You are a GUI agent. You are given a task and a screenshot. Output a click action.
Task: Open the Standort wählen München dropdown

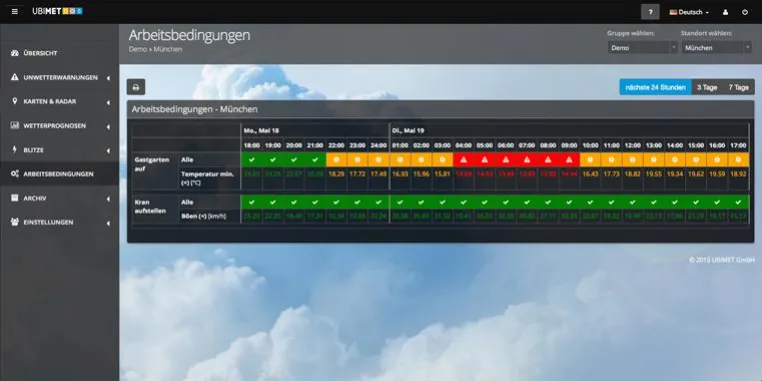click(x=716, y=48)
